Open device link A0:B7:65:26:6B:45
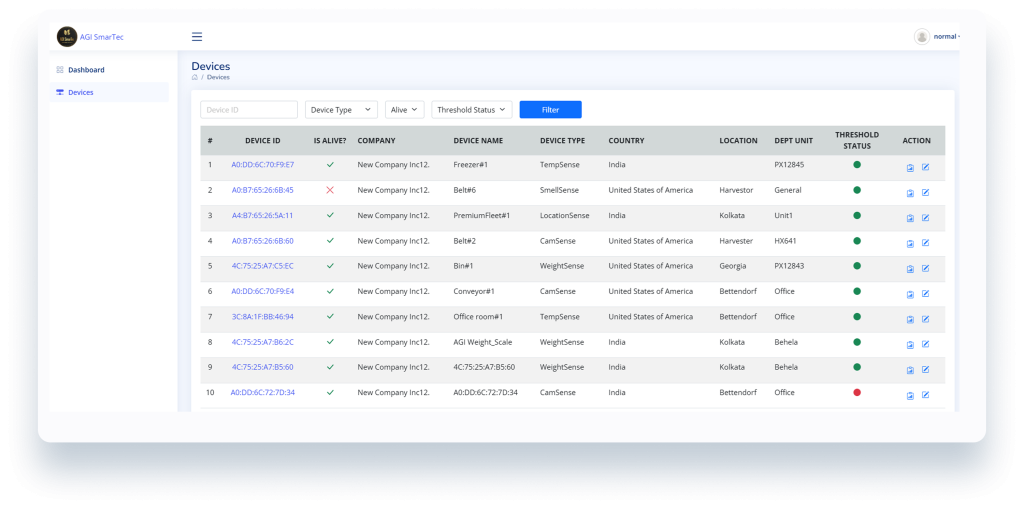The width and height of the screenshot is (1024, 509). 263,190
